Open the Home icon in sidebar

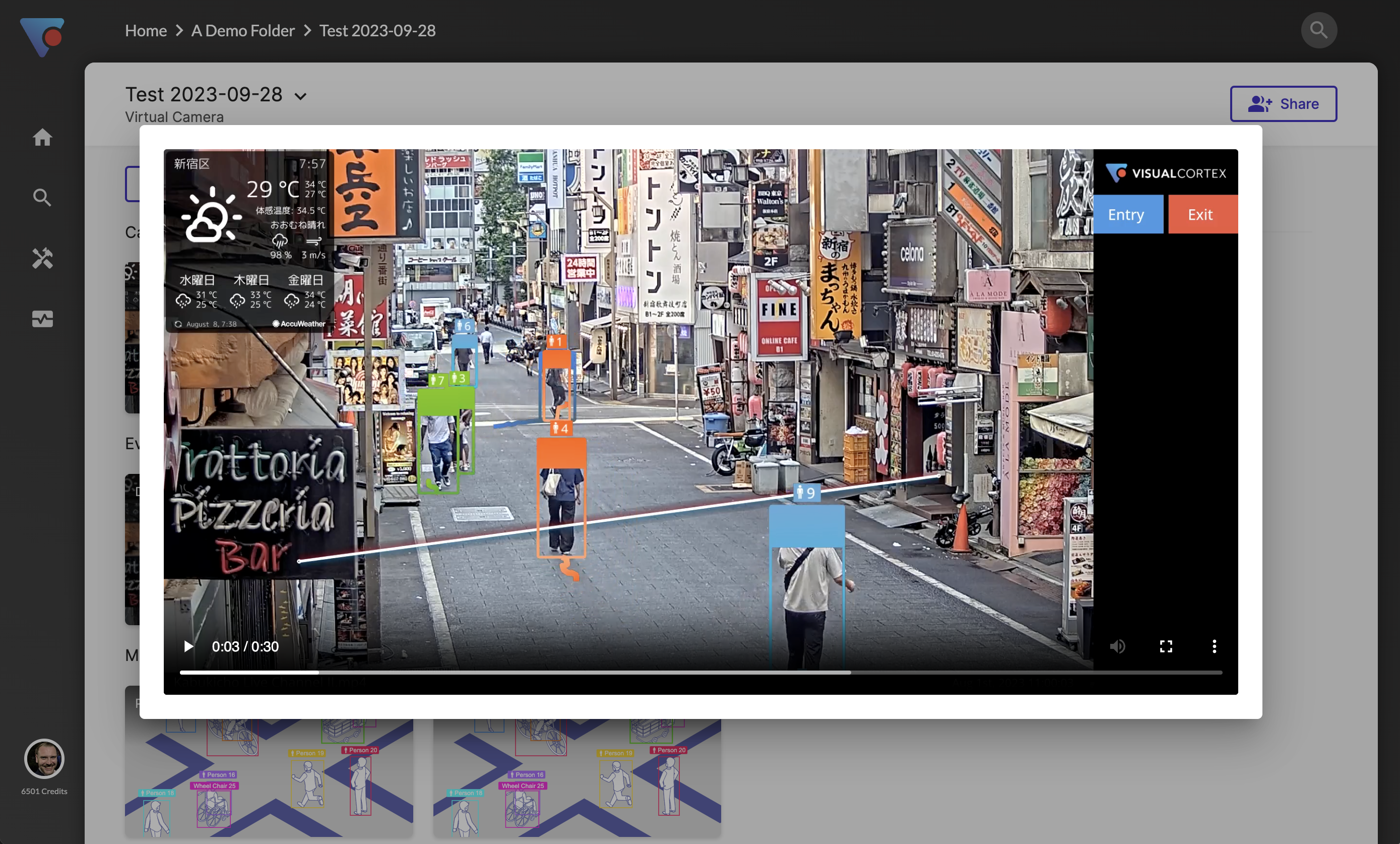pyautogui.click(x=43, y=137)
